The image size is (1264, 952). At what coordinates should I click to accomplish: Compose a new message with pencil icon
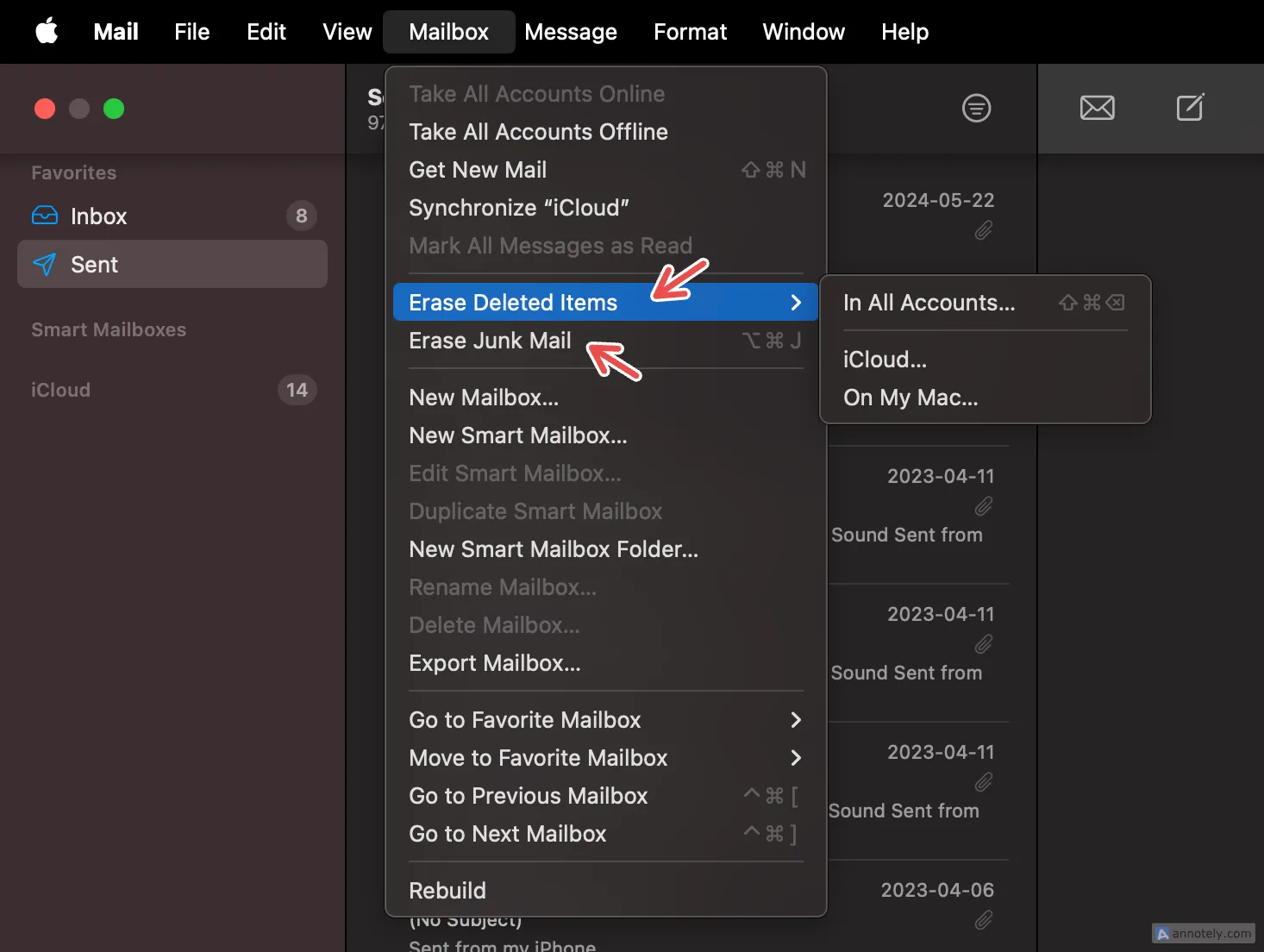click(1191, 107)
